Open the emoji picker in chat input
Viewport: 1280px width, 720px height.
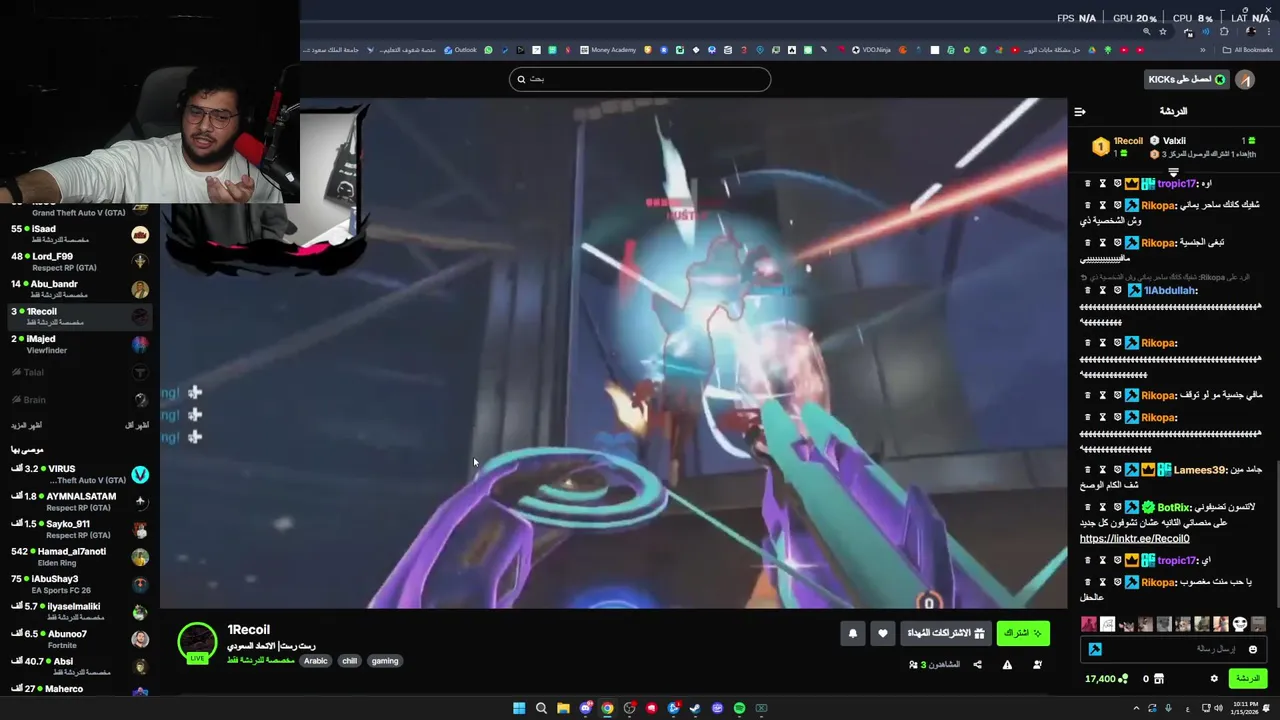1253,649
